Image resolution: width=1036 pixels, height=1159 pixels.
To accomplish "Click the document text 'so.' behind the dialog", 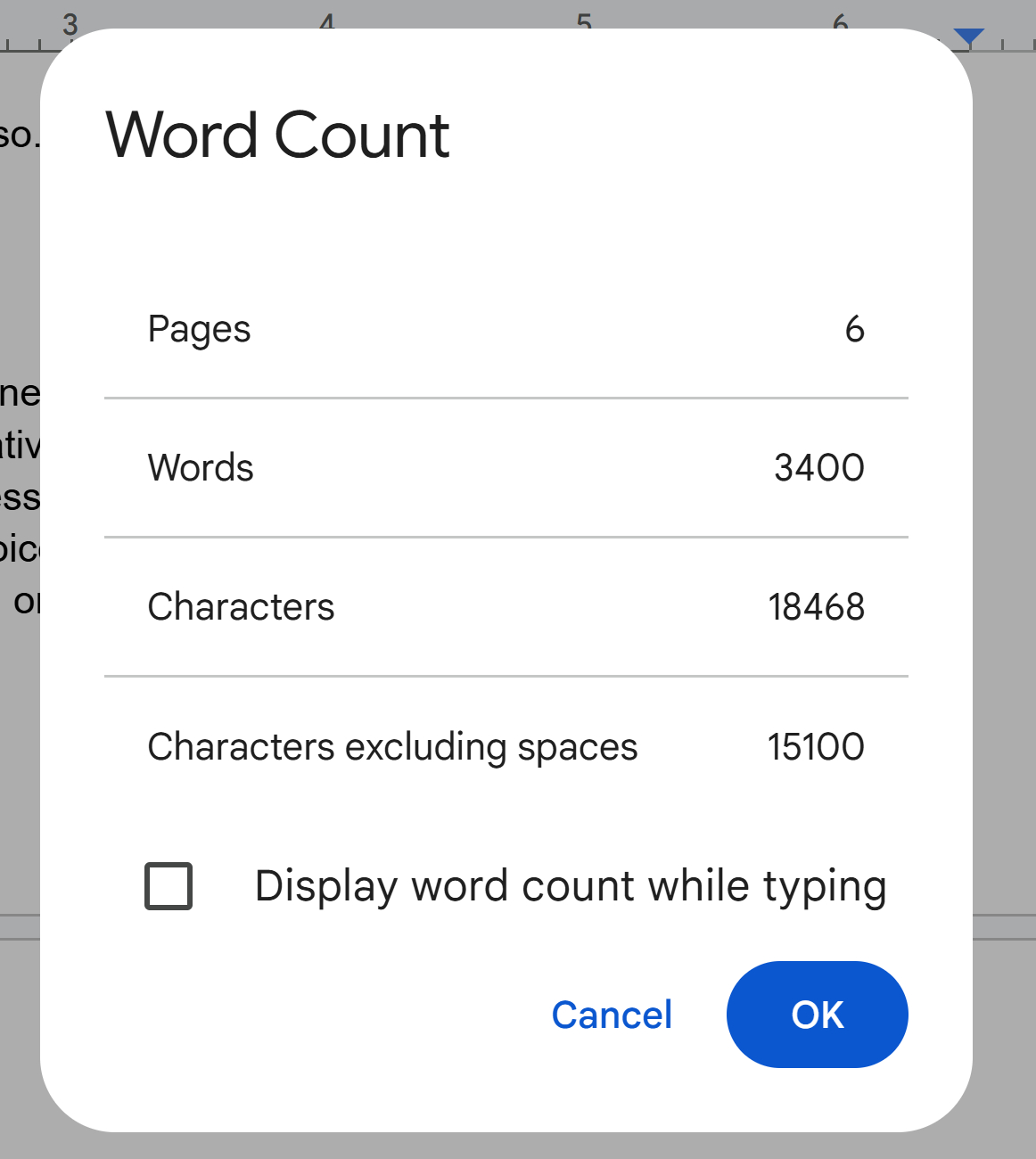I will [x=19, y=136].
